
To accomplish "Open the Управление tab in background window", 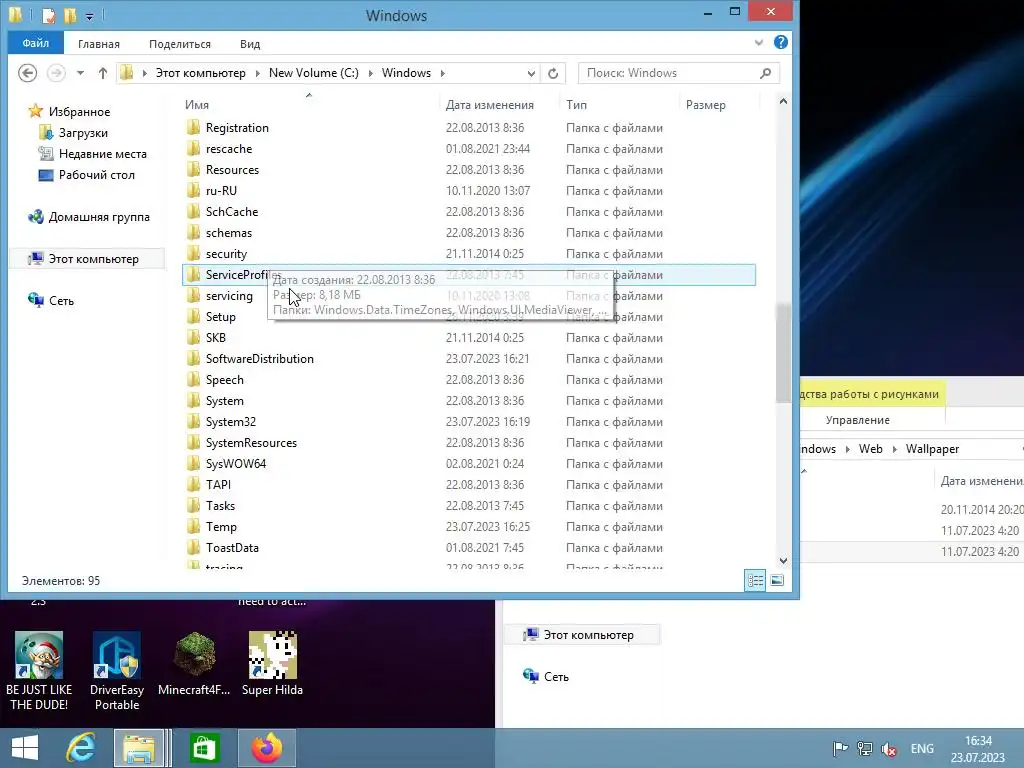I will (x=857, y=420).
